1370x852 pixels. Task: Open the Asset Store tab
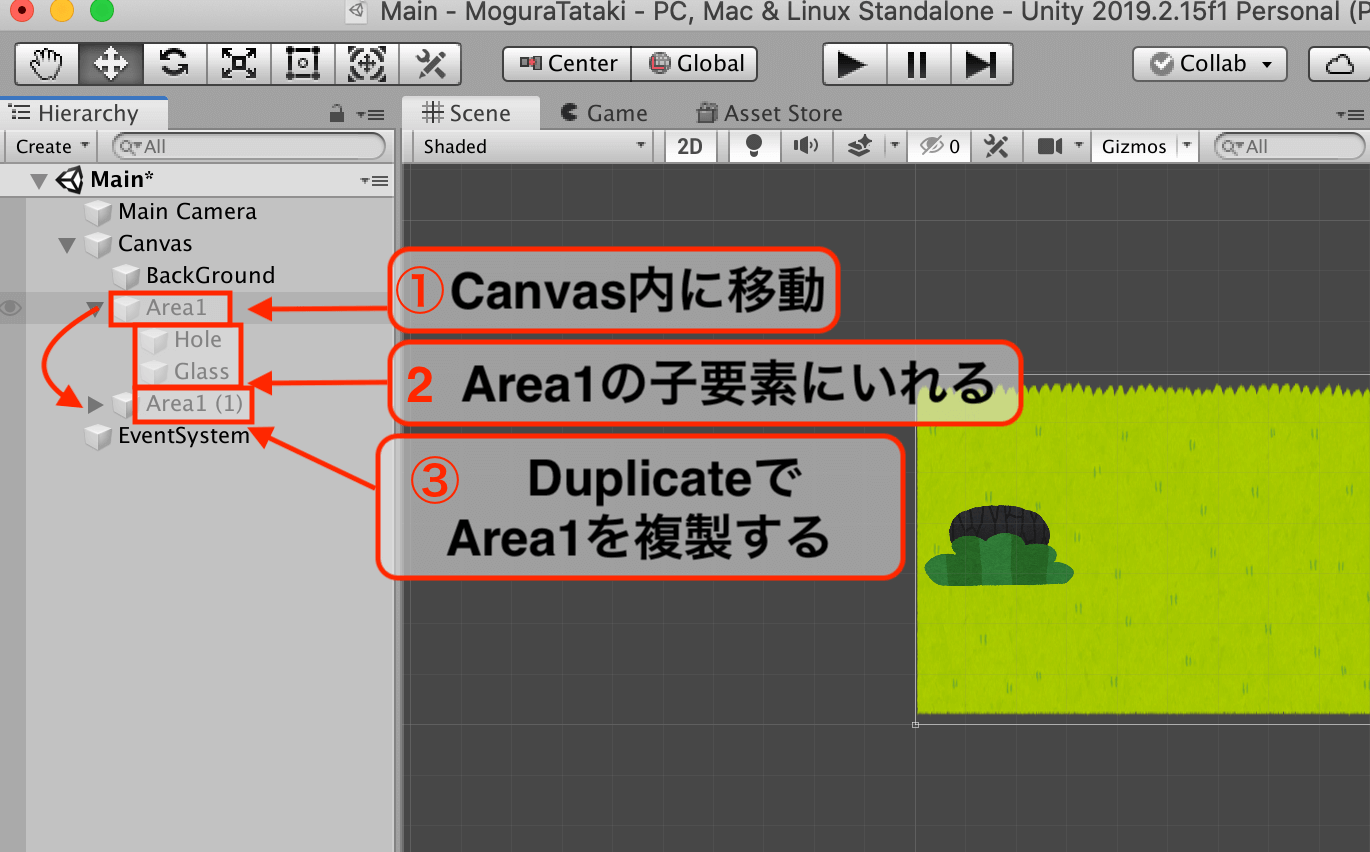click(770, 113)
